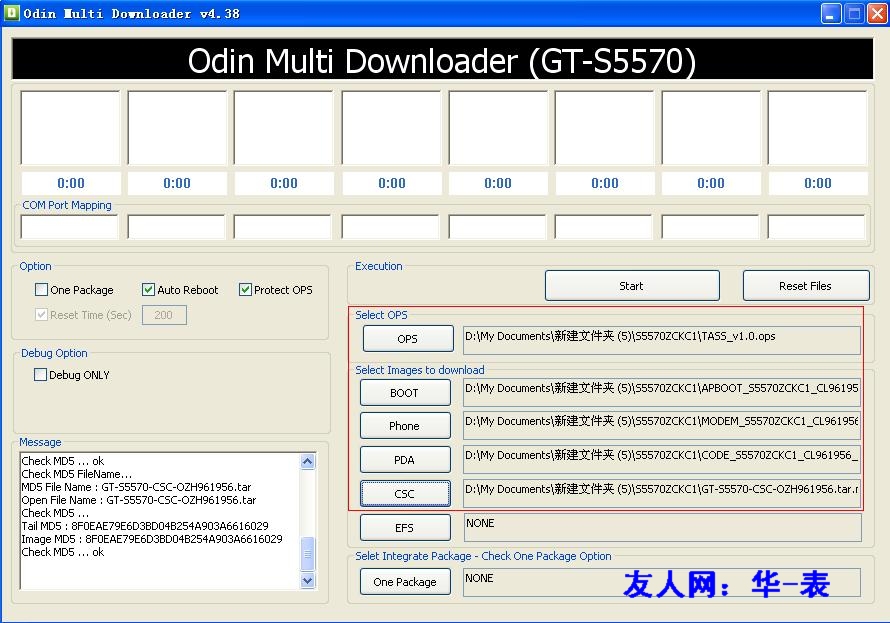The height and width of the screenshot is (623, 890).
Task: Click the One Package path field showing NONE
Action: pos(662,582)
